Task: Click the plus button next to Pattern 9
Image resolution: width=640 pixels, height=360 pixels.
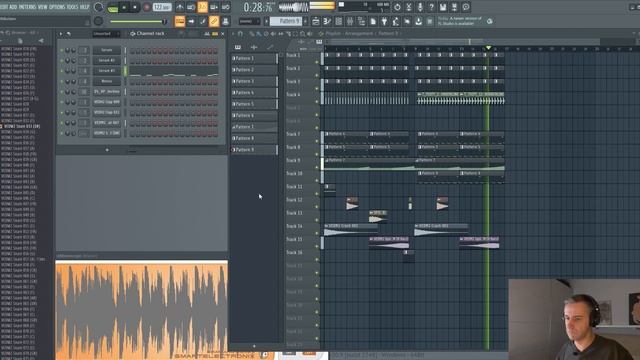Action: click(x=306, y=21)
